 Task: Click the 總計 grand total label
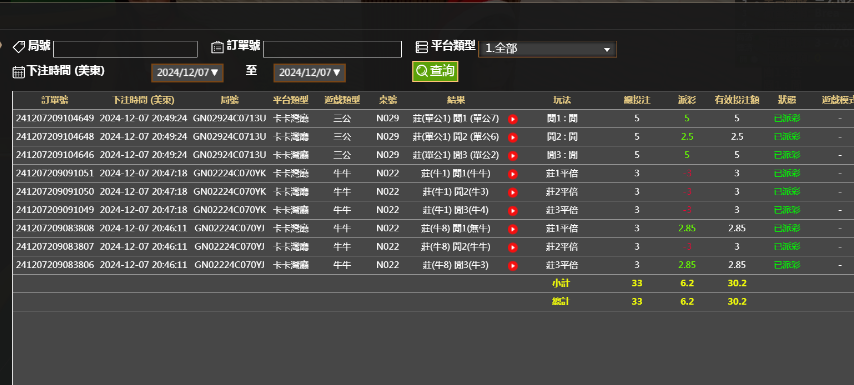tap(561, 302)
